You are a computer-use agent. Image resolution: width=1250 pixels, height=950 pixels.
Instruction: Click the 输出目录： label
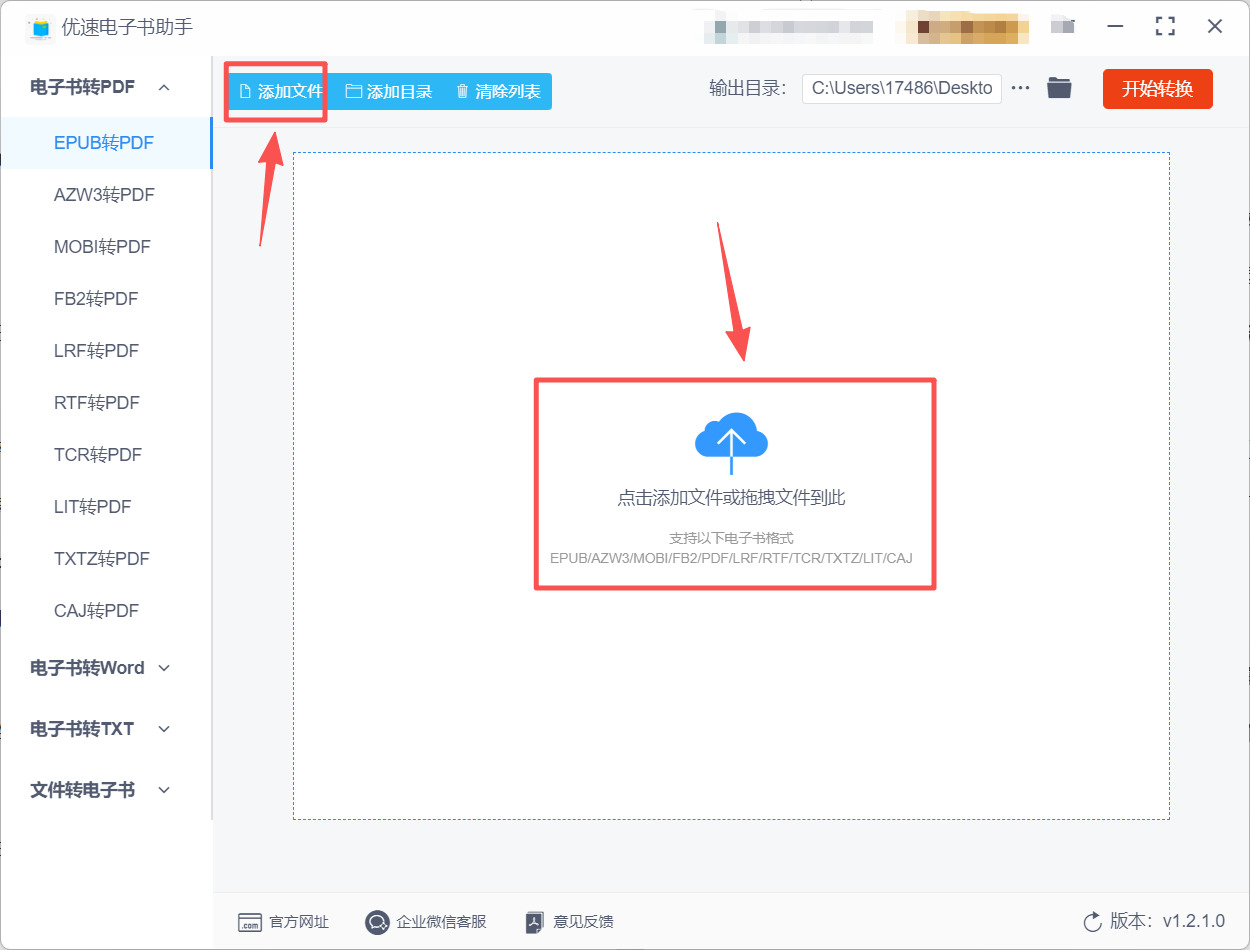[x=748, y=88]
